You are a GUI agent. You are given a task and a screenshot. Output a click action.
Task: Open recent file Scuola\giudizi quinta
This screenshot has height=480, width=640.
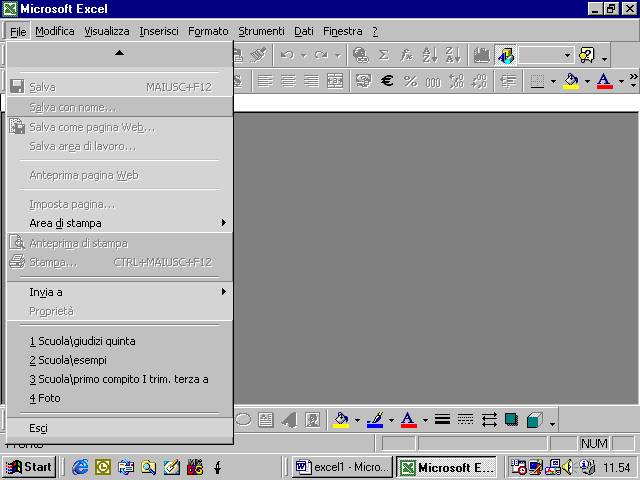coord(120,341)
